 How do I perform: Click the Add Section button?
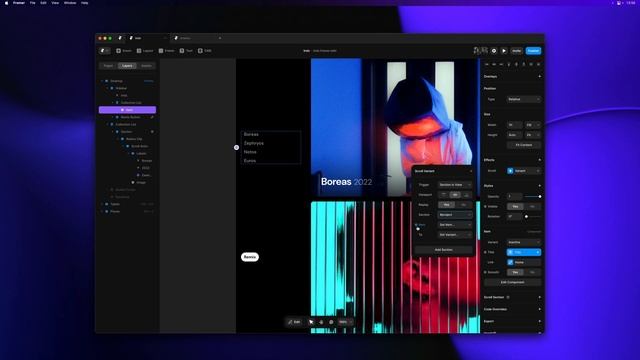pyautogui.click(x=444, y=249)
